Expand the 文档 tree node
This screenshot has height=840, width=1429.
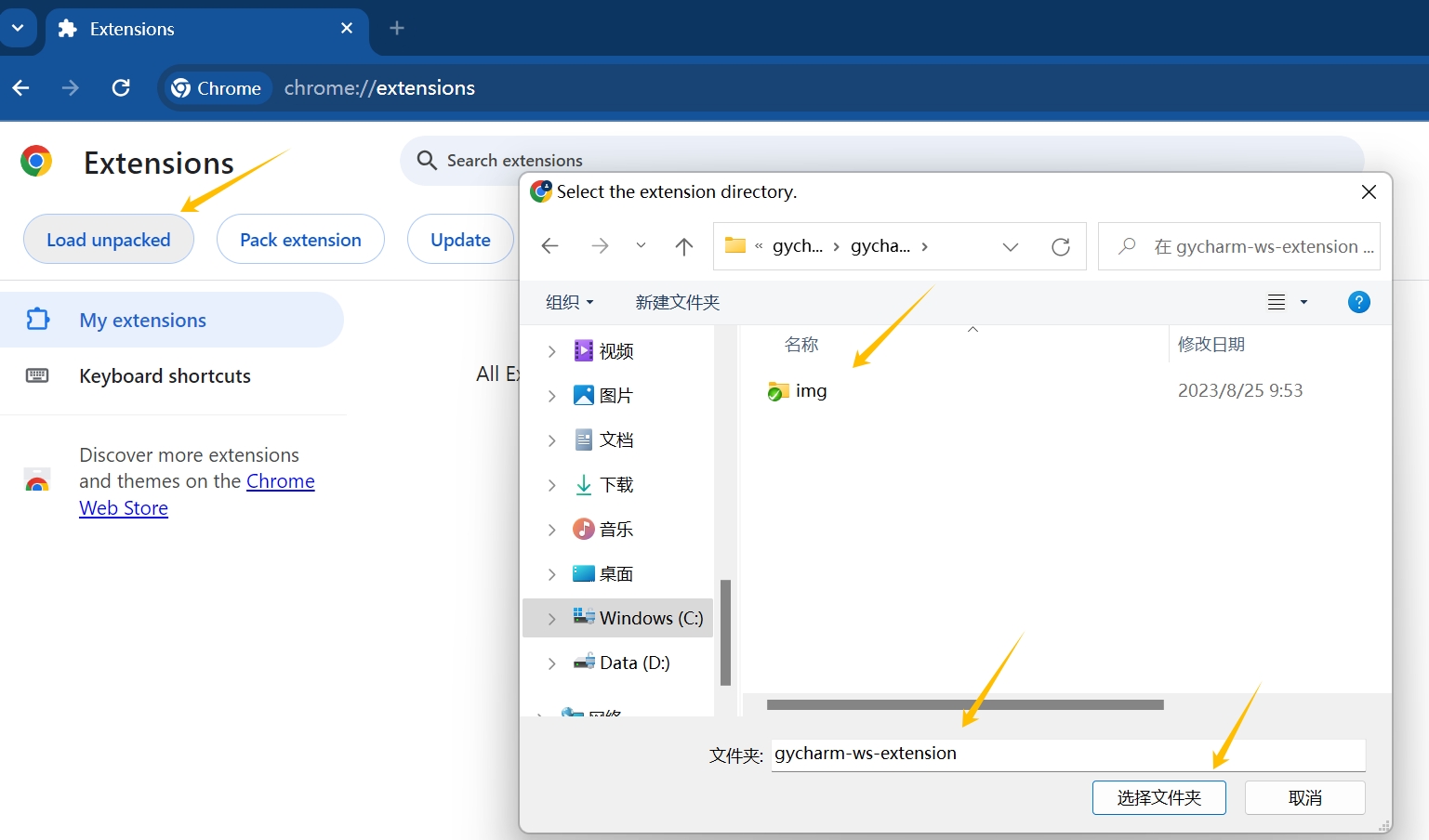(552, 440)
